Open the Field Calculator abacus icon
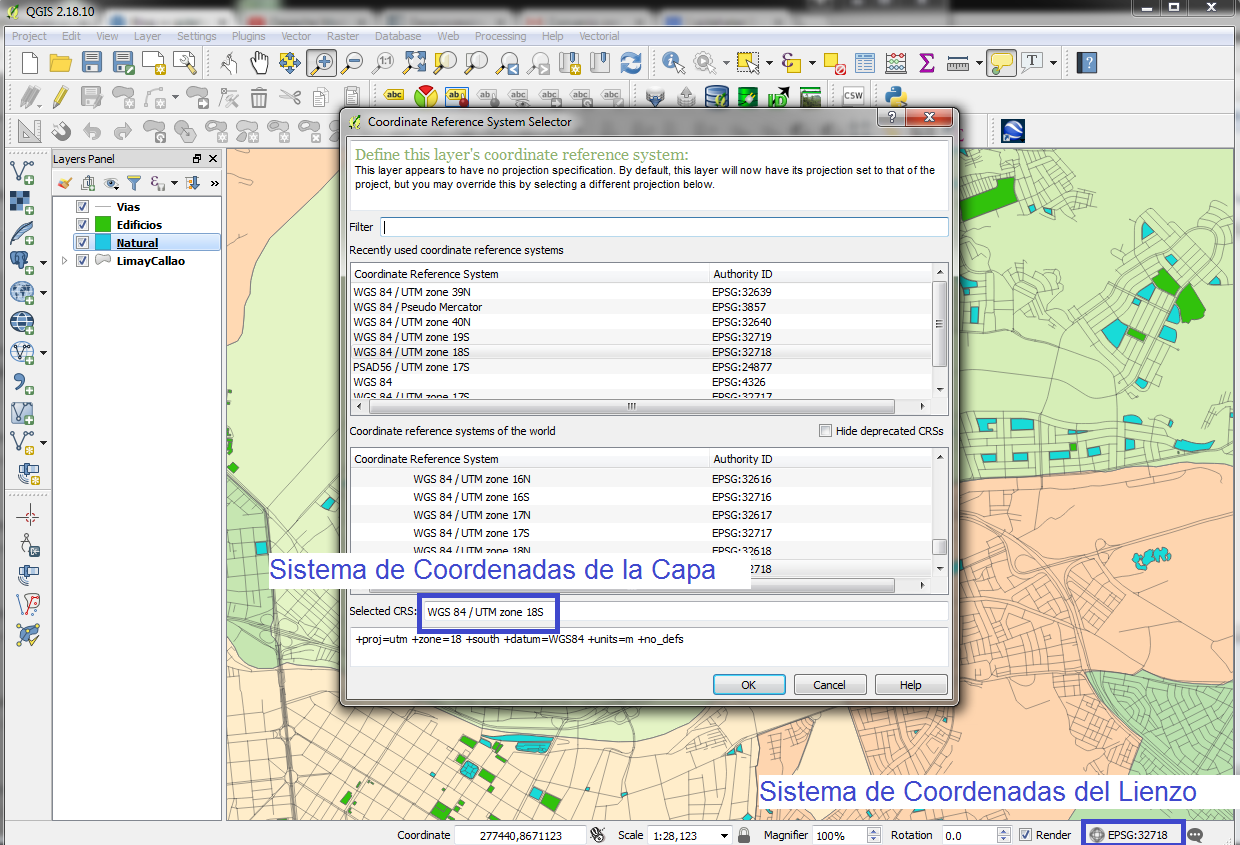The width and height of the screenshot is (1240, 845). [896, 63]
